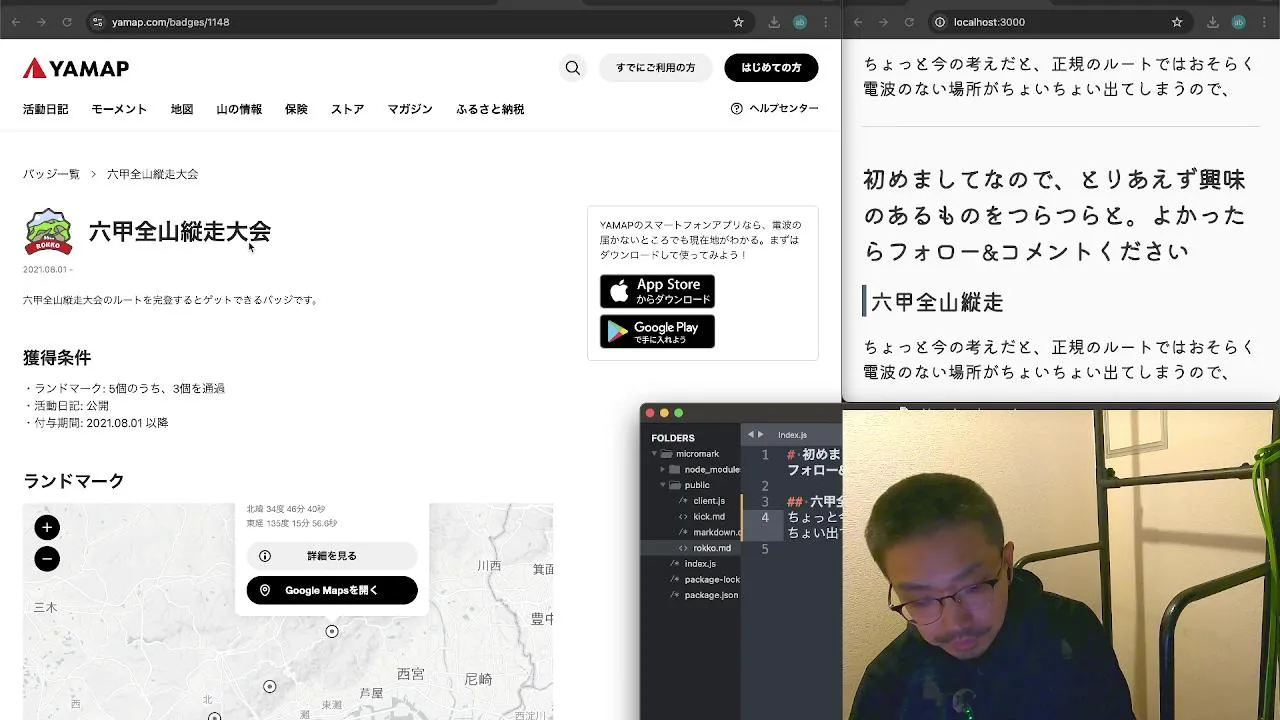Click the site info icon beside yamap.com URL
1280x720 pixels.
pos(97,22)
